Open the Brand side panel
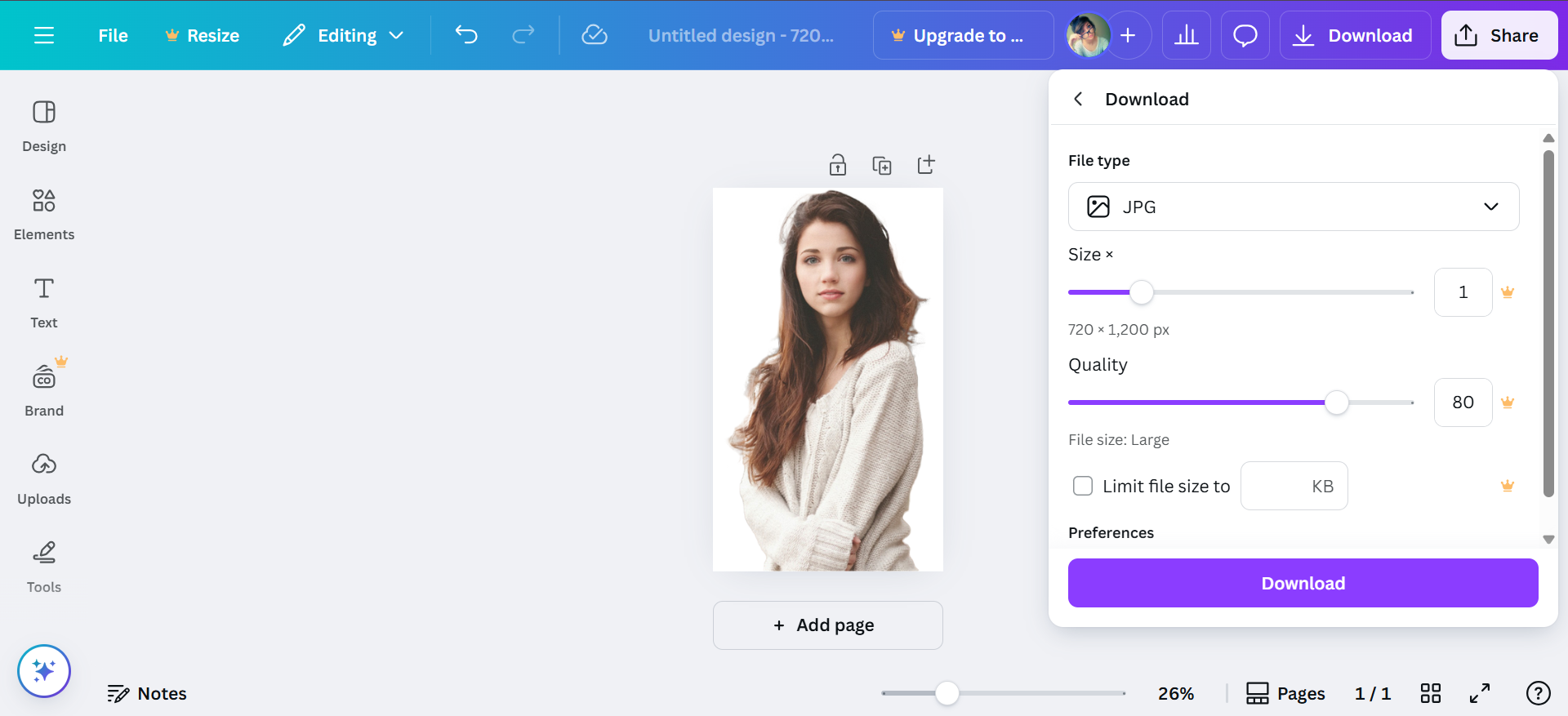This screenshot has height=716, width=1568. coord(44,391)
